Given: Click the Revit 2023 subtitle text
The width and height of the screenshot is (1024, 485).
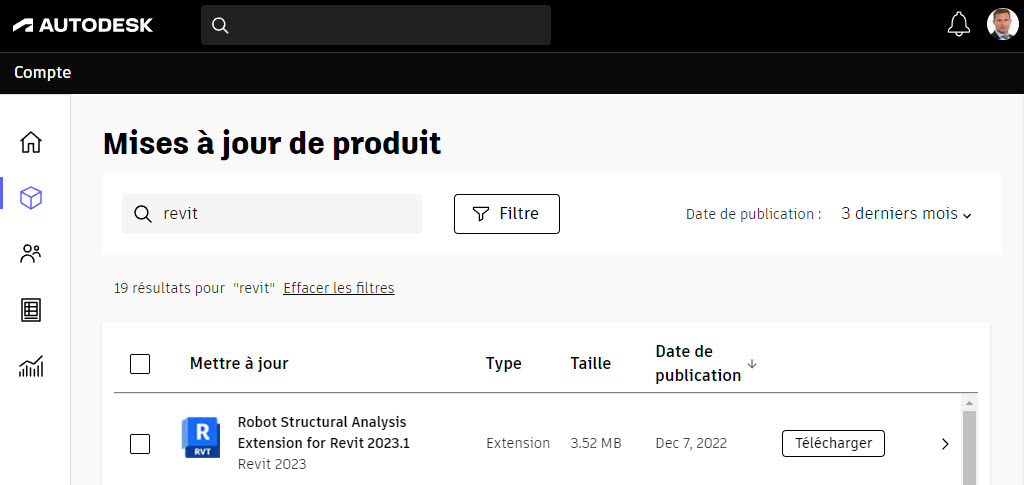Looking at the screenshot, I should 272,465.
